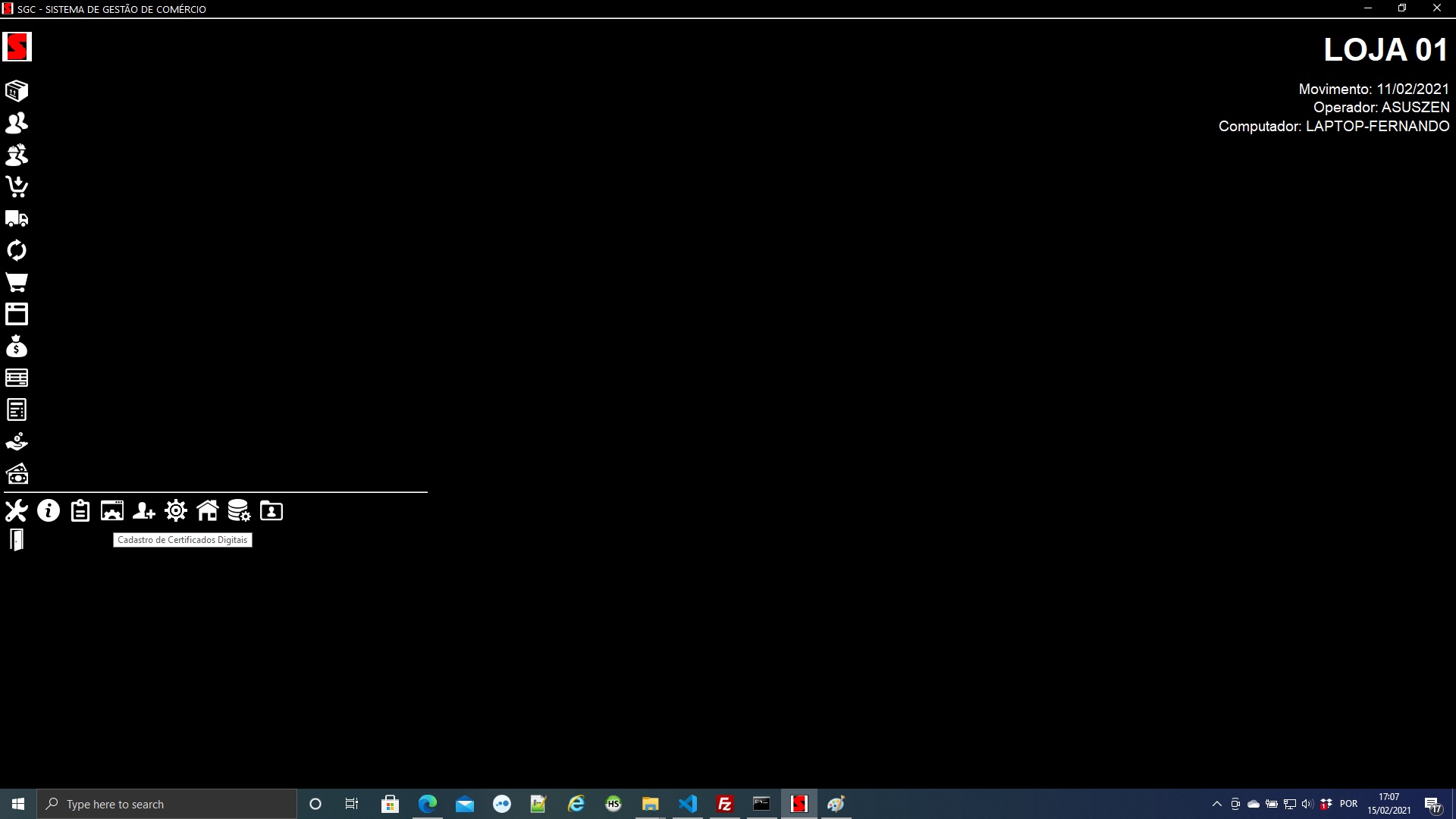
Task: Open the shopping cart sales icon
Action: tap(17, 282)
